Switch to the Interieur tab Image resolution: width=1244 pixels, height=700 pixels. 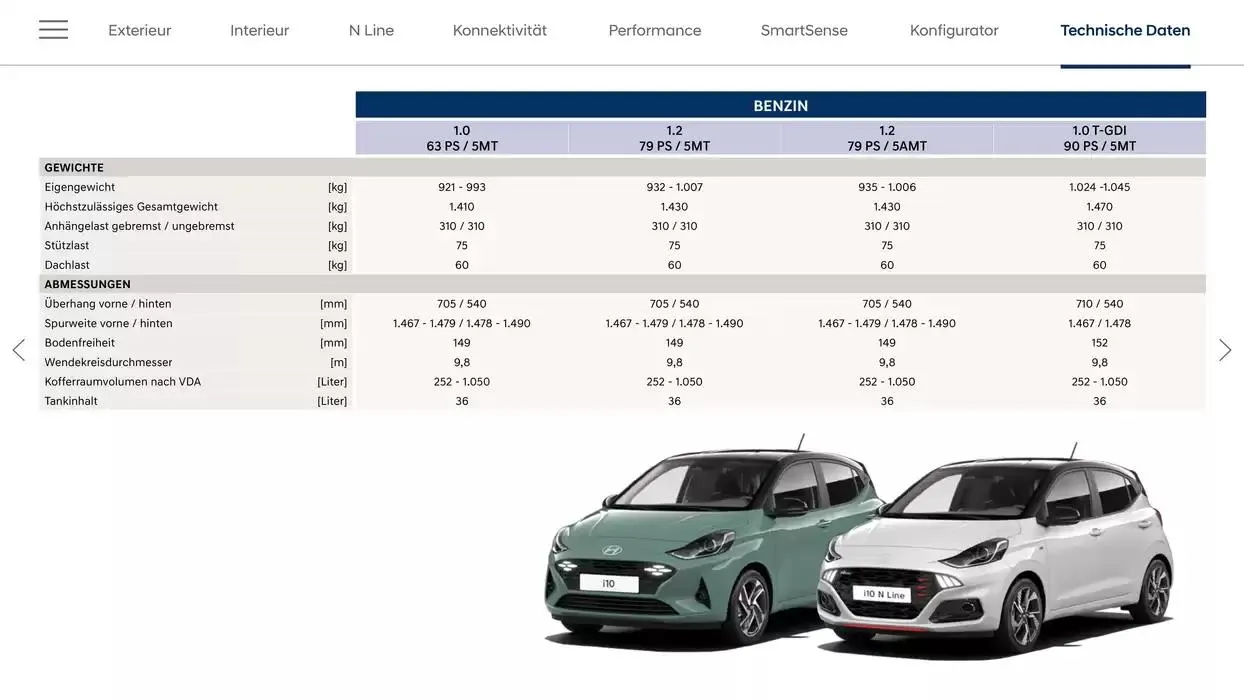point(259,29)
